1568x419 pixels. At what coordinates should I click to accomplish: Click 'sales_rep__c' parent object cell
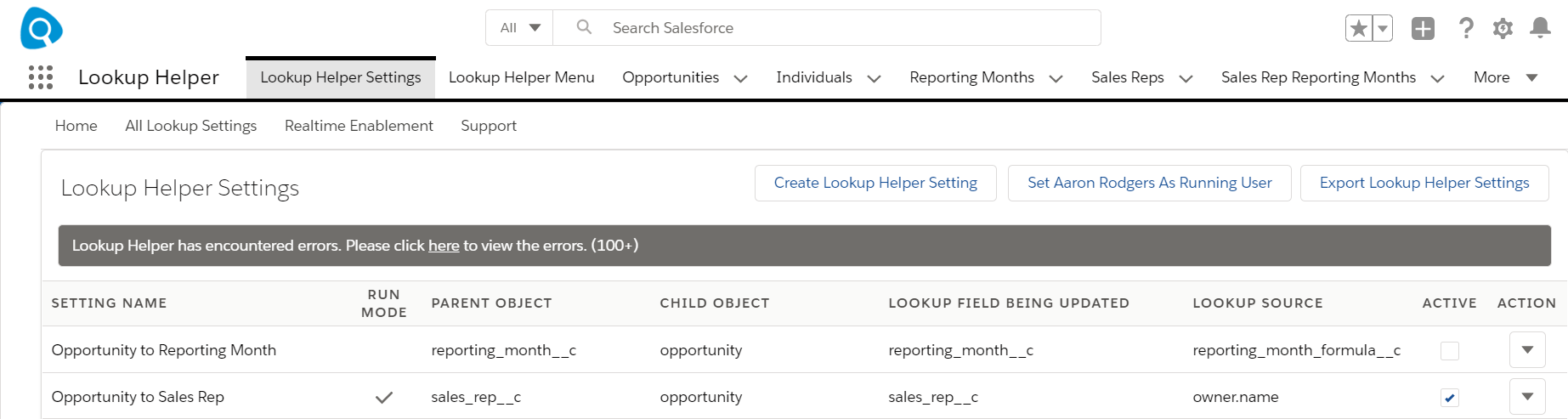pyautogui.click(x=476, y=397)
